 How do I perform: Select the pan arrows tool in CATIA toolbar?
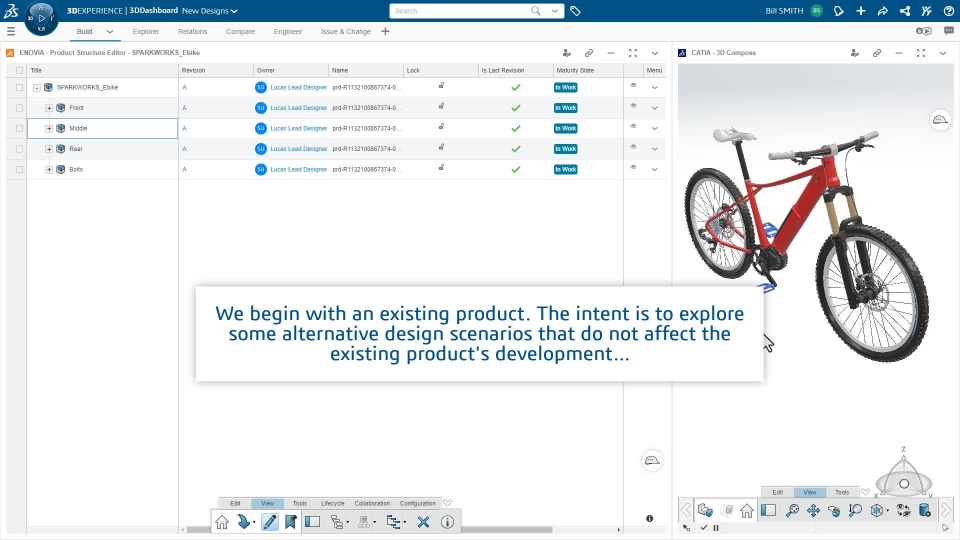[x=813, y=510]
